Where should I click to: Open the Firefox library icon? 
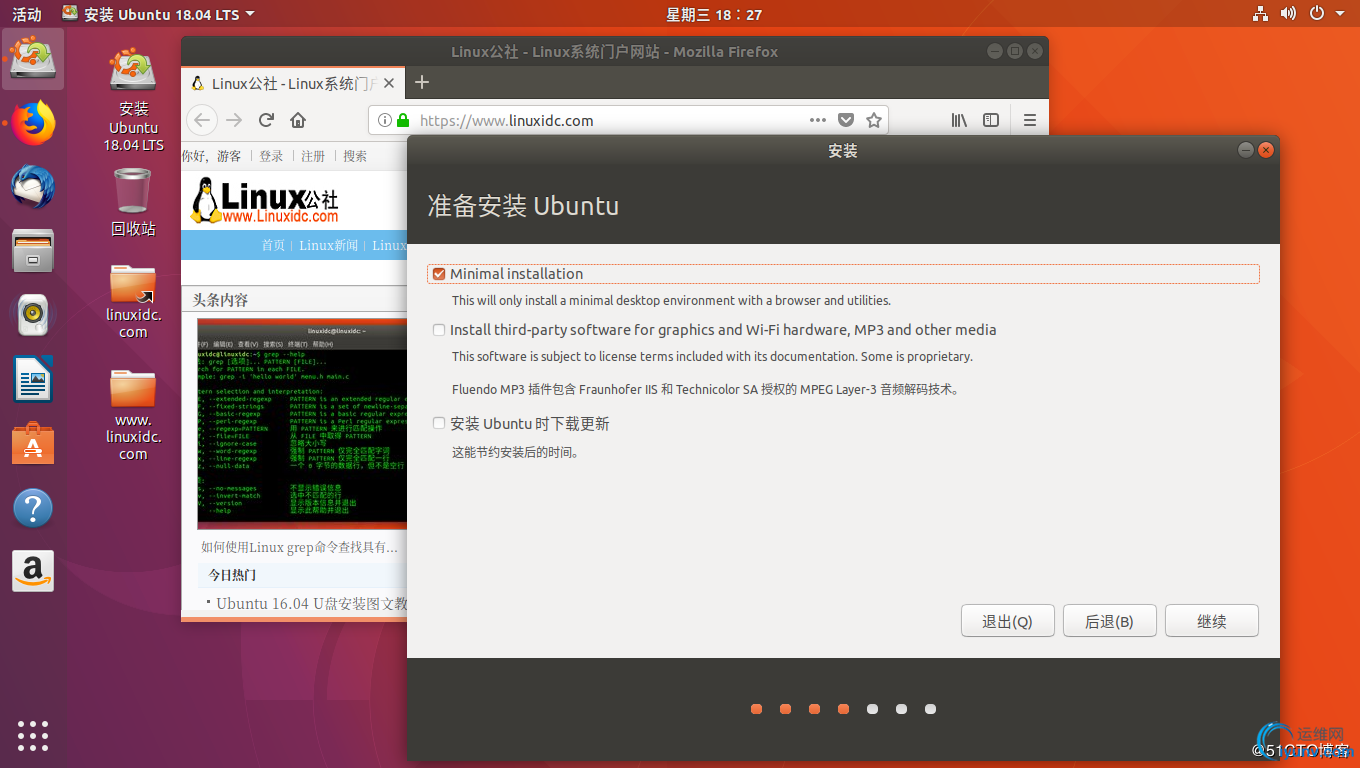[959, 120]
